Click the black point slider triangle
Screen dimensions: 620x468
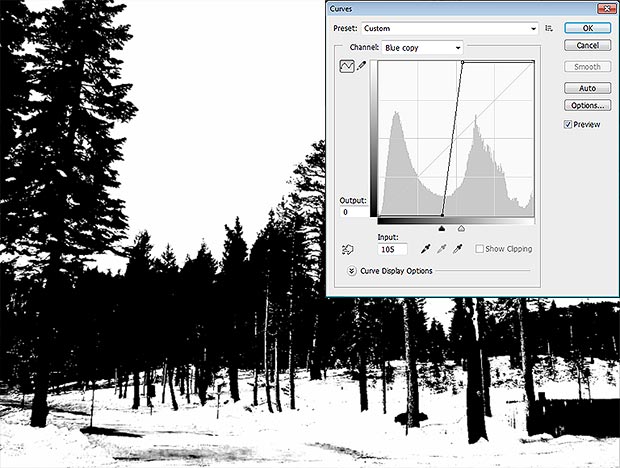pos(442,228)
